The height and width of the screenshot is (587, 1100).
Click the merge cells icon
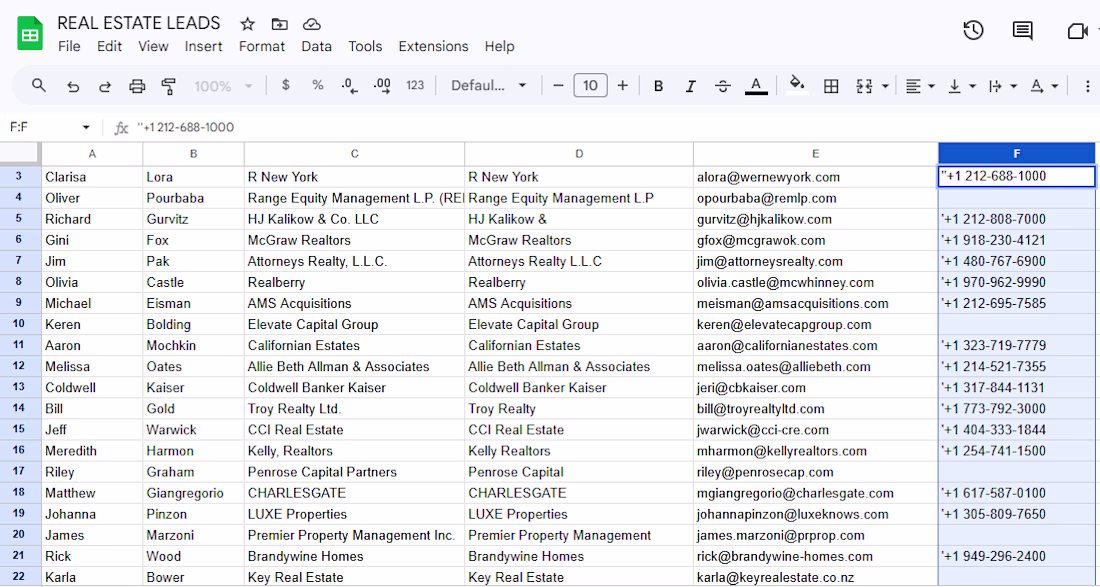click(864, 86)
